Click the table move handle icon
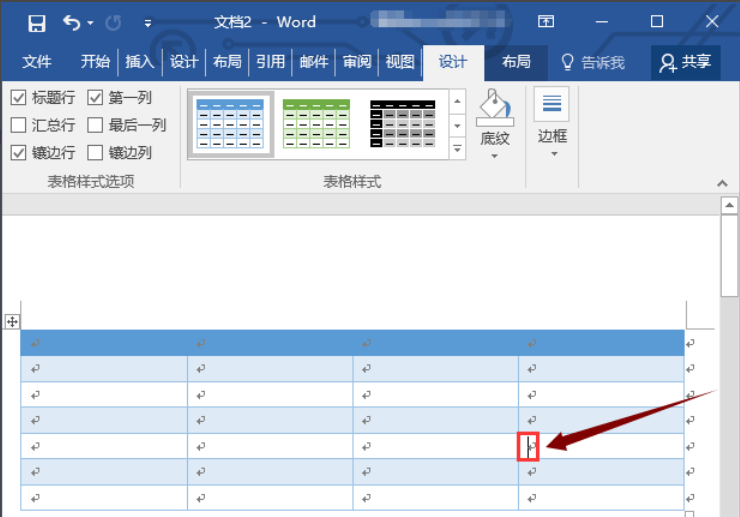Image resolution: width=740 pixels, height=517 pixels. tap(12, 322)
